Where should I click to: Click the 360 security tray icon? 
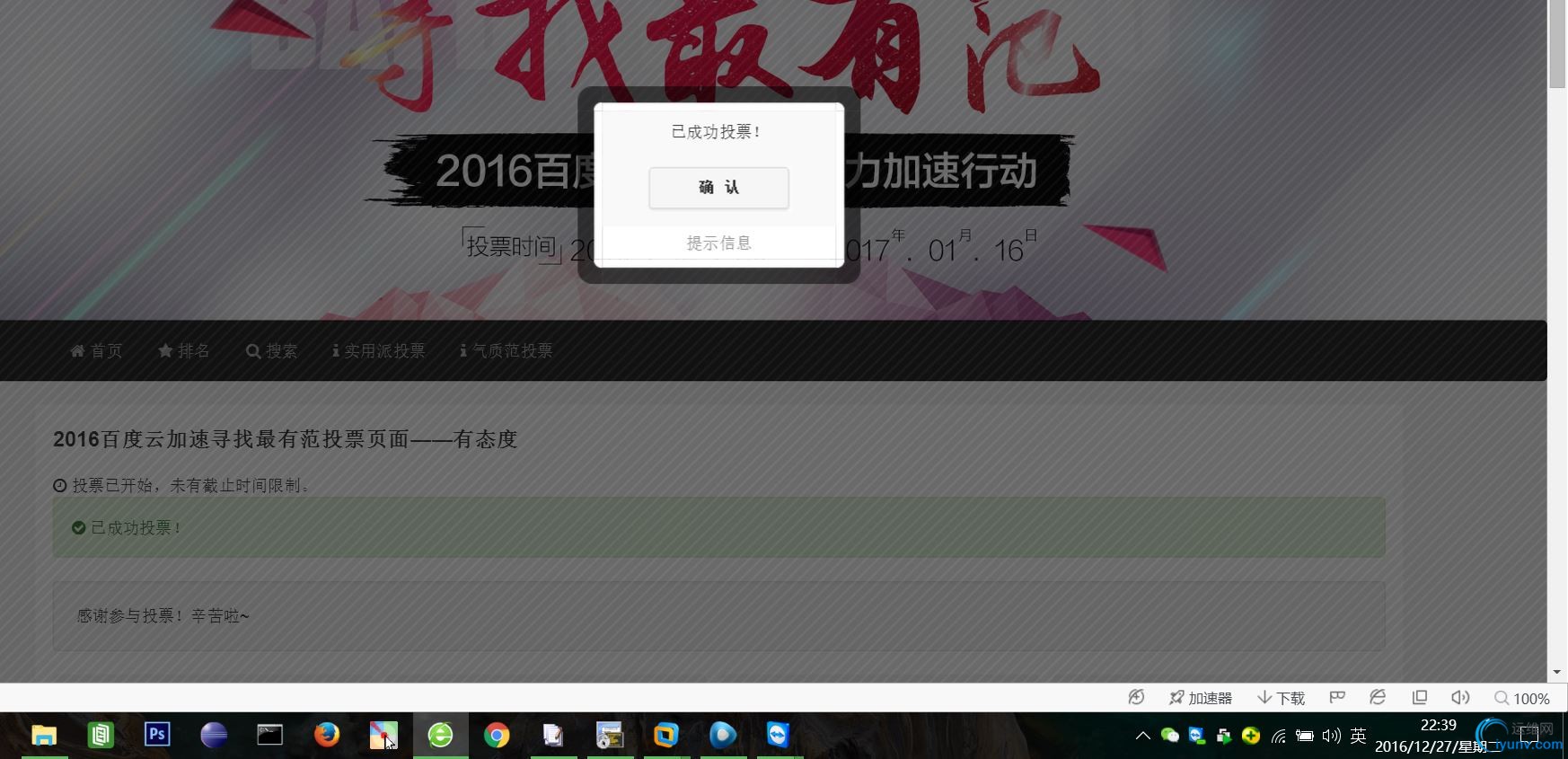[1251, 736]
